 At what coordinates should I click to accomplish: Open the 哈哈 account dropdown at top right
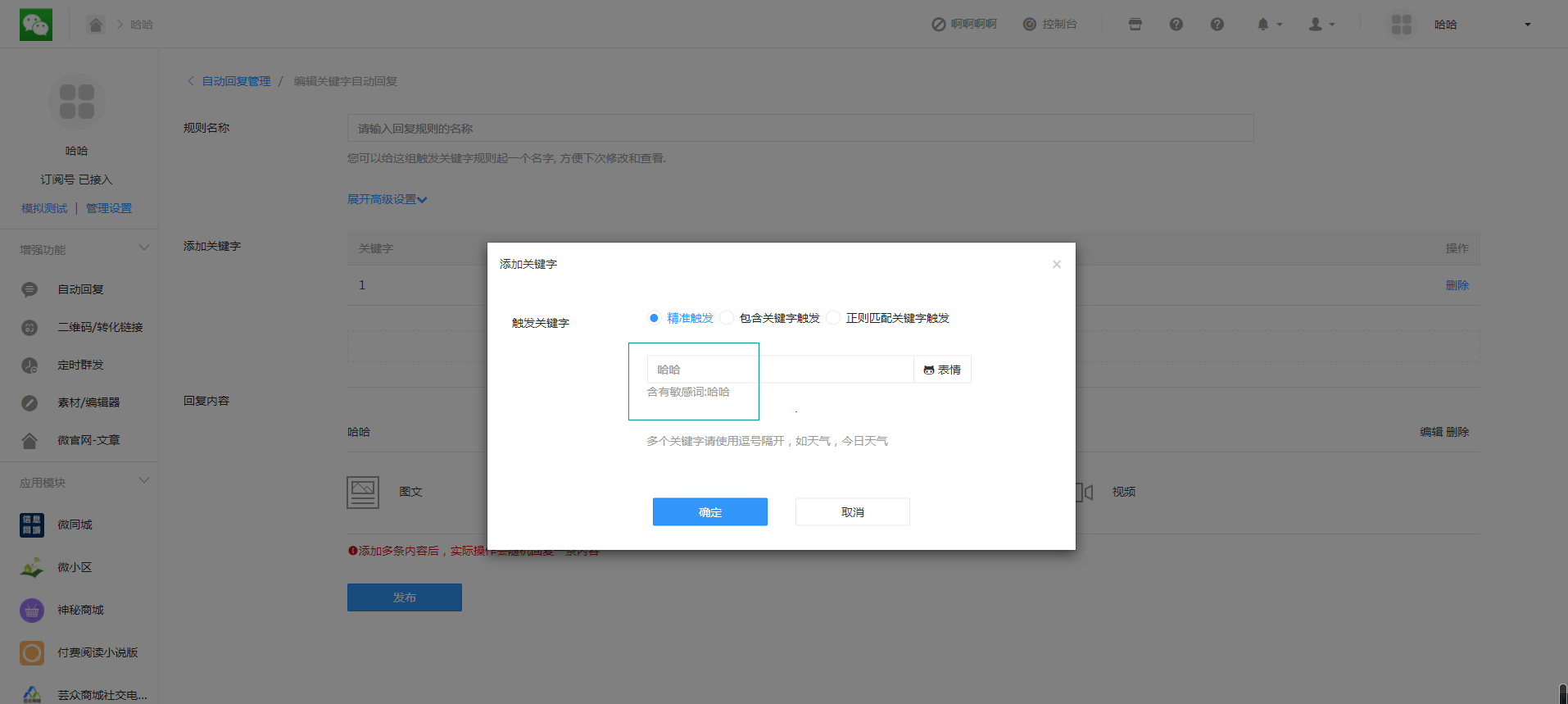click(1527, 25)
